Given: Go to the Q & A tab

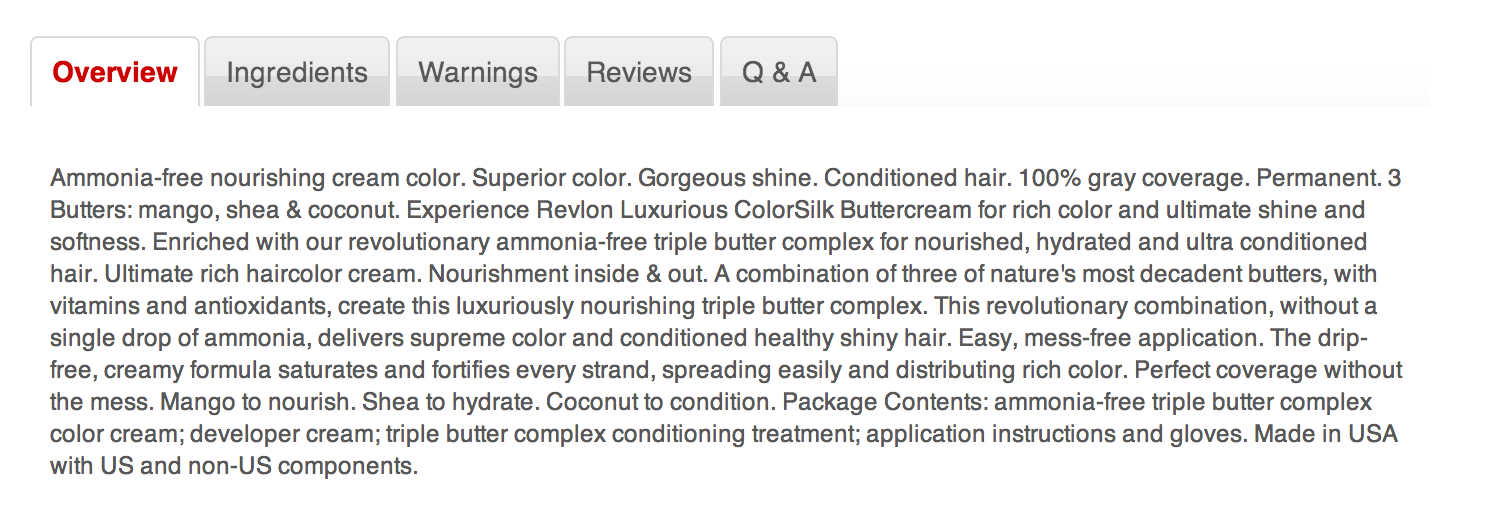Looking at the screenshot, I should [x=779, y=72].
